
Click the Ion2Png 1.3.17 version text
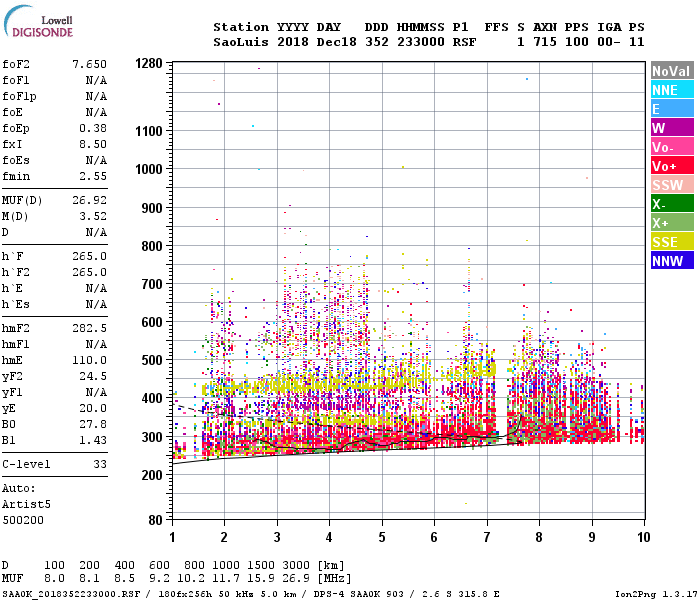(x=656, y=594)
